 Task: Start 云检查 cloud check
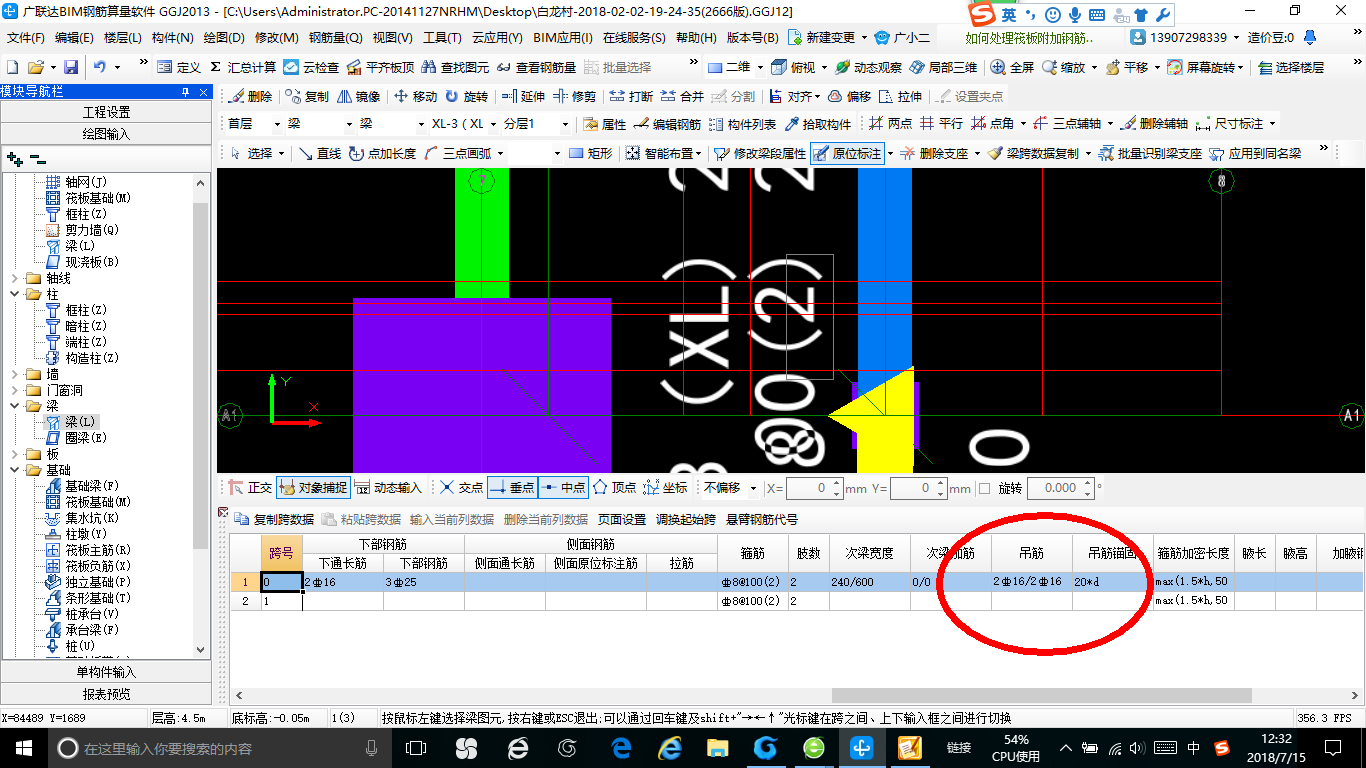pos(311,67)
